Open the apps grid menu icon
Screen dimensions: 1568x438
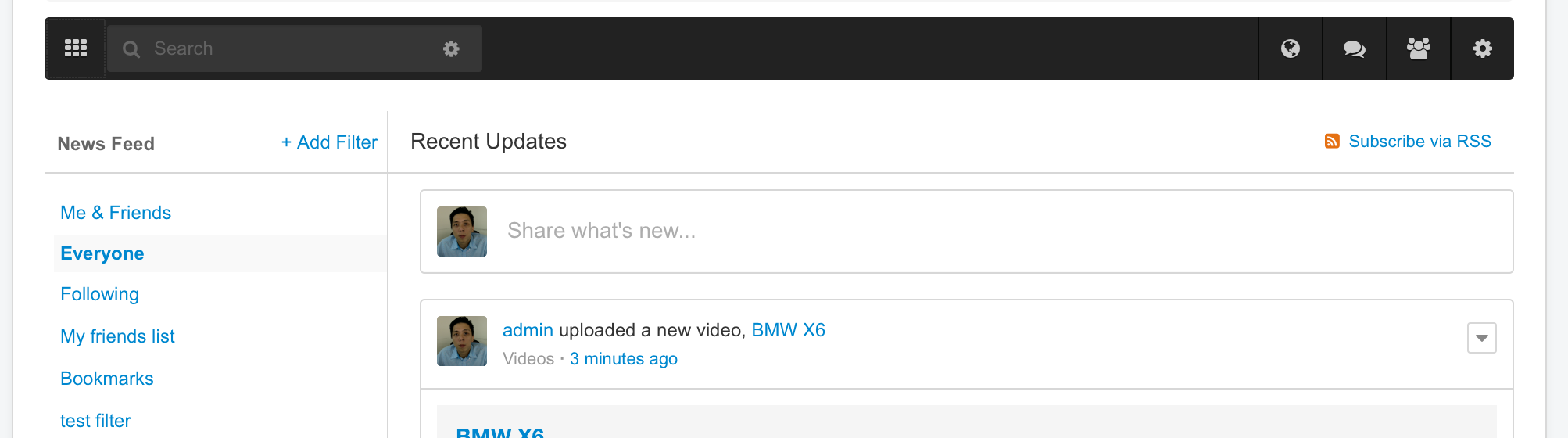(76, 48)
